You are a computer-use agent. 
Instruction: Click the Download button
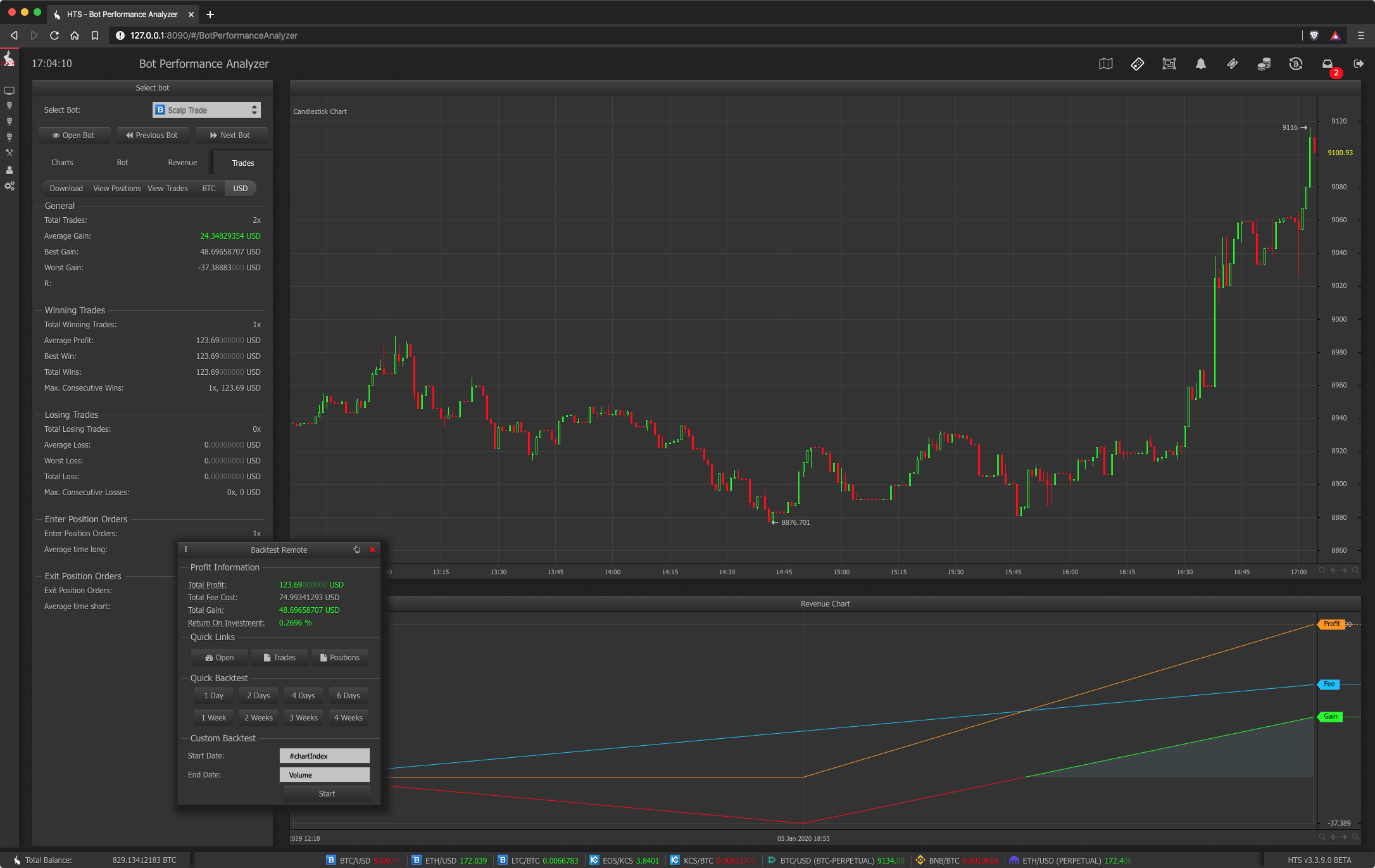click(x=66, y=189)
